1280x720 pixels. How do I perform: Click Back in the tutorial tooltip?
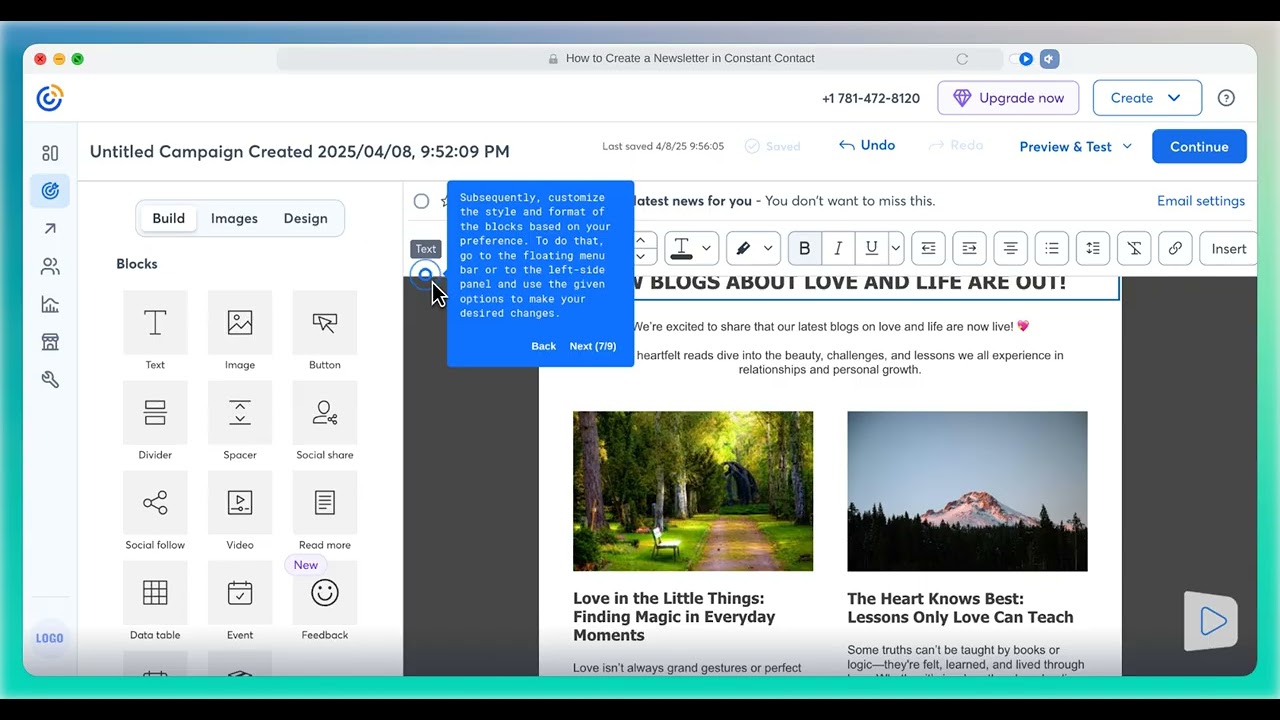[543, 346]
